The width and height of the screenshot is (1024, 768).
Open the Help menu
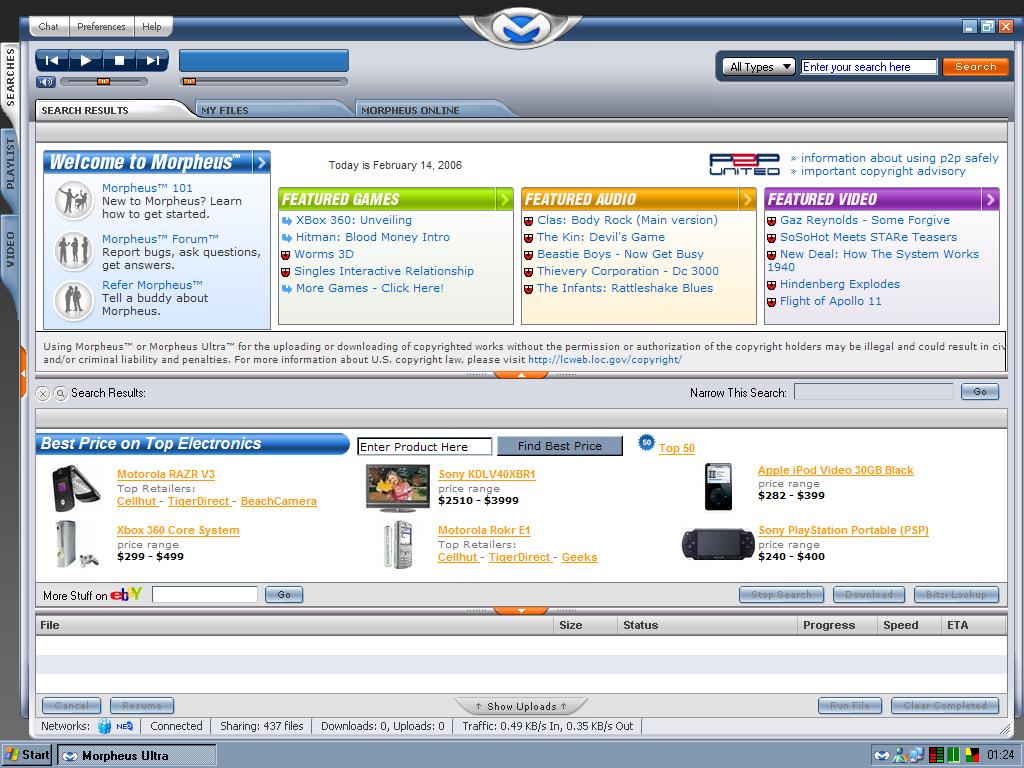coord(152,27)
